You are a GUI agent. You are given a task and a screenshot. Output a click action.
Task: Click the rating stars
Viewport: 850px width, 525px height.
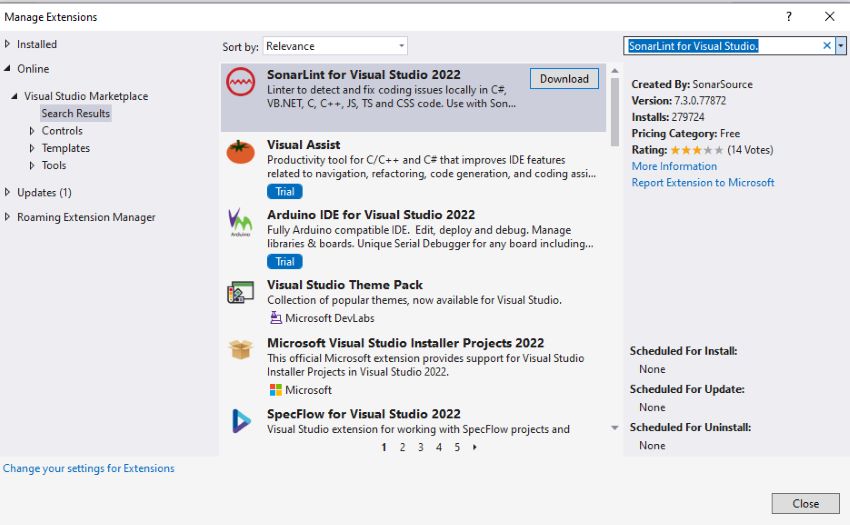697,150
